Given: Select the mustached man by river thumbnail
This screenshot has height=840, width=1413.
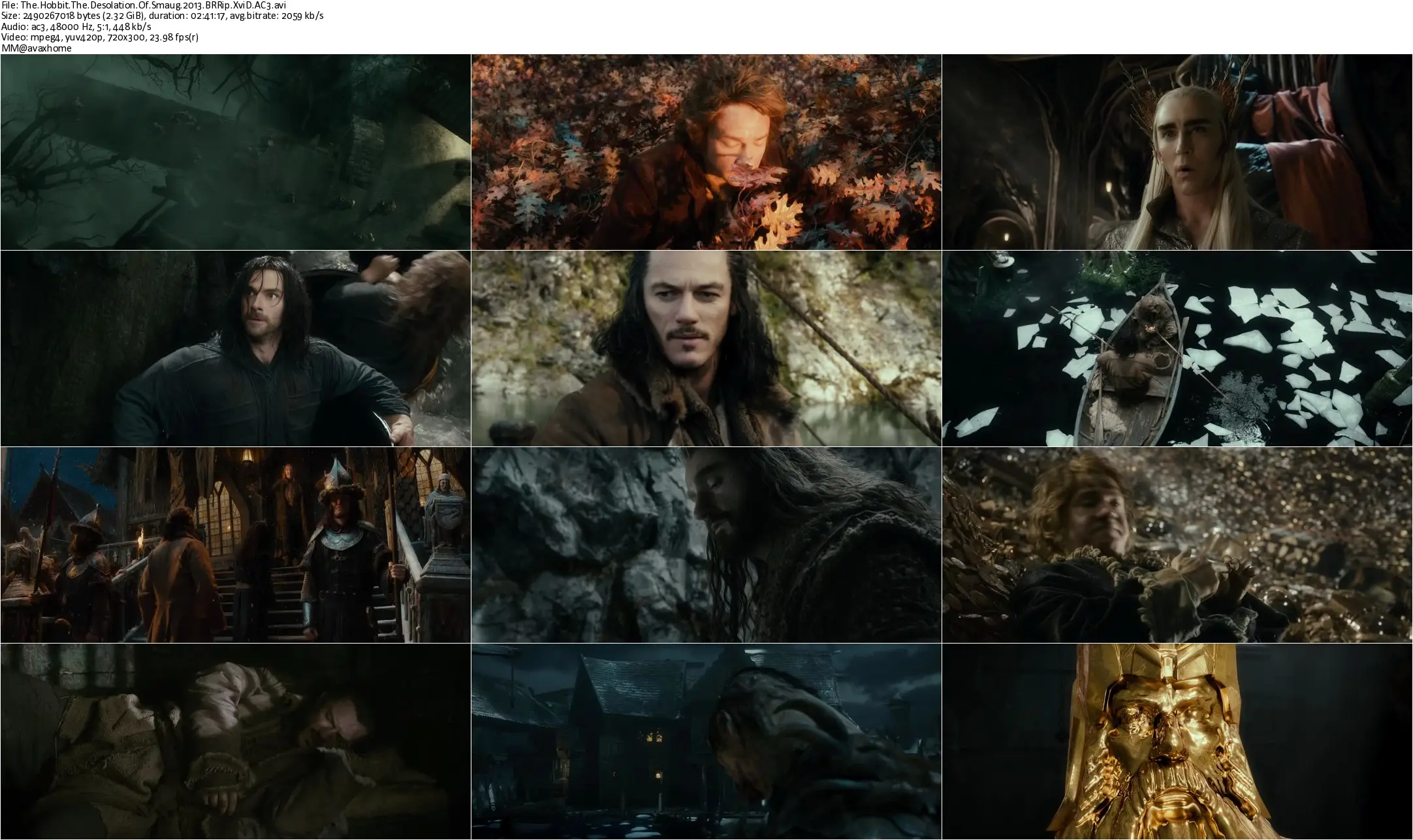Looking at the screenshot, I should click(x=706, y=349).
